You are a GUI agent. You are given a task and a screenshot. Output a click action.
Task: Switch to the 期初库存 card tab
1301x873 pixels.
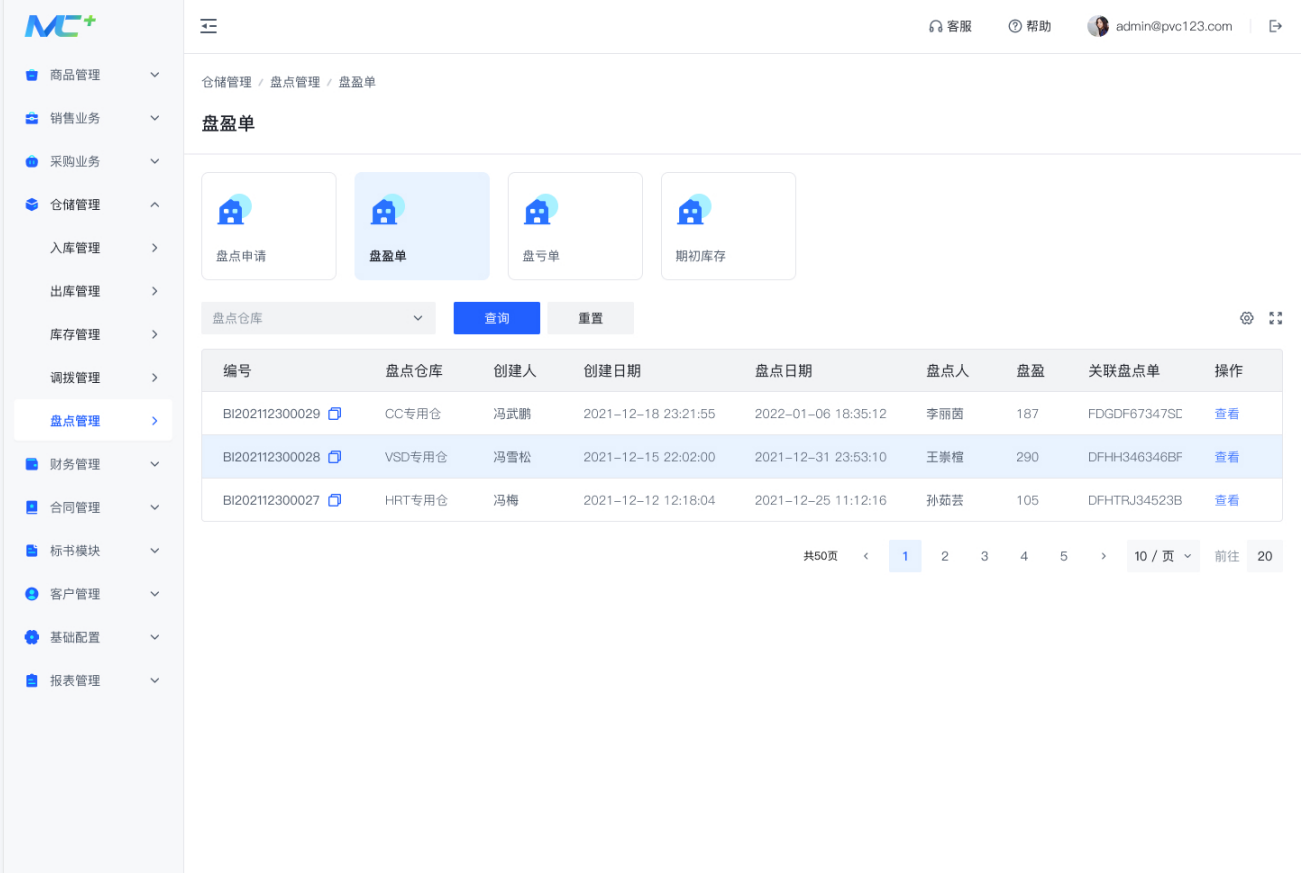(x=728, y=226)
